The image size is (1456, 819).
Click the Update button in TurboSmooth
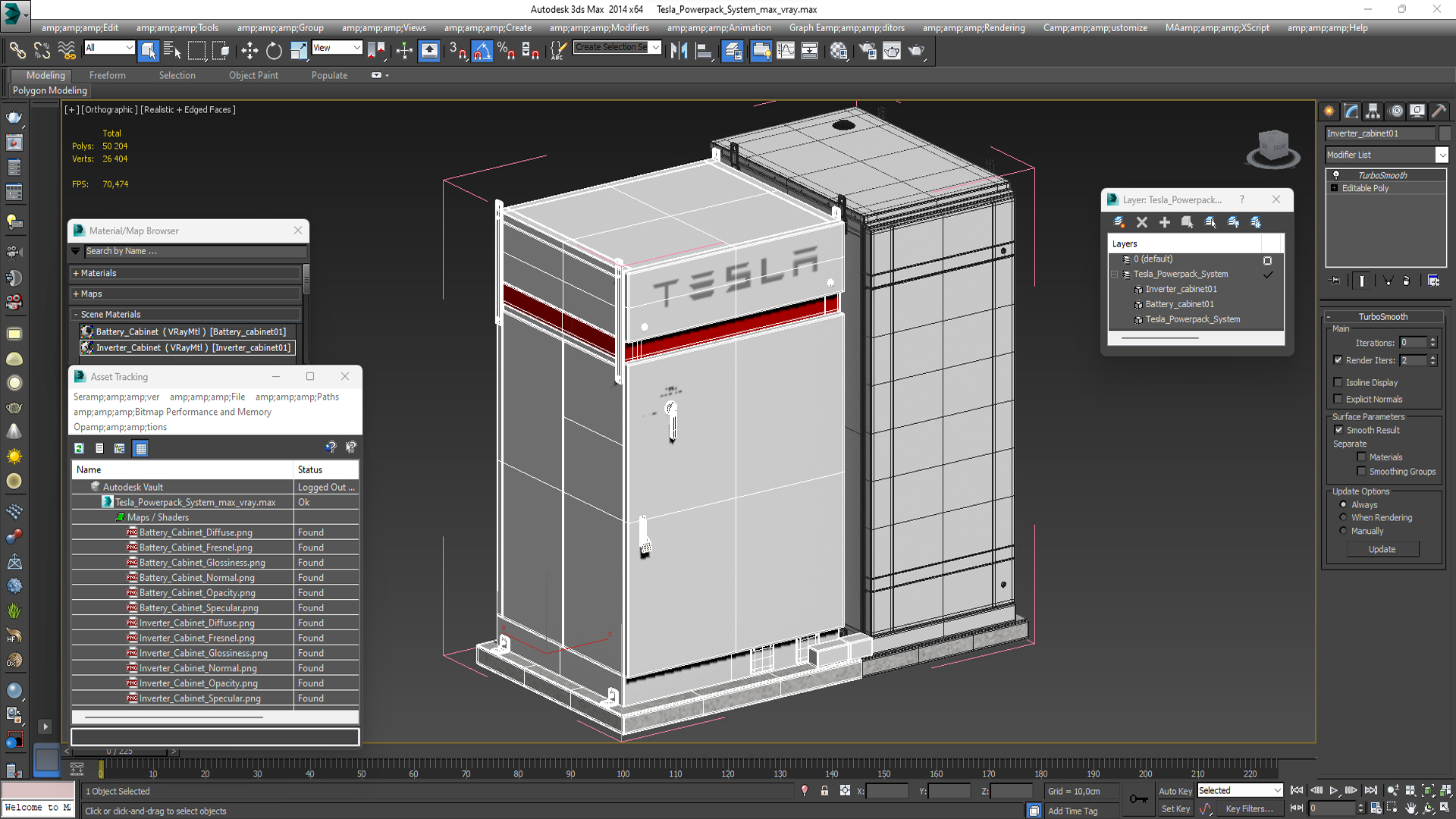click(x=1382, y=549)
